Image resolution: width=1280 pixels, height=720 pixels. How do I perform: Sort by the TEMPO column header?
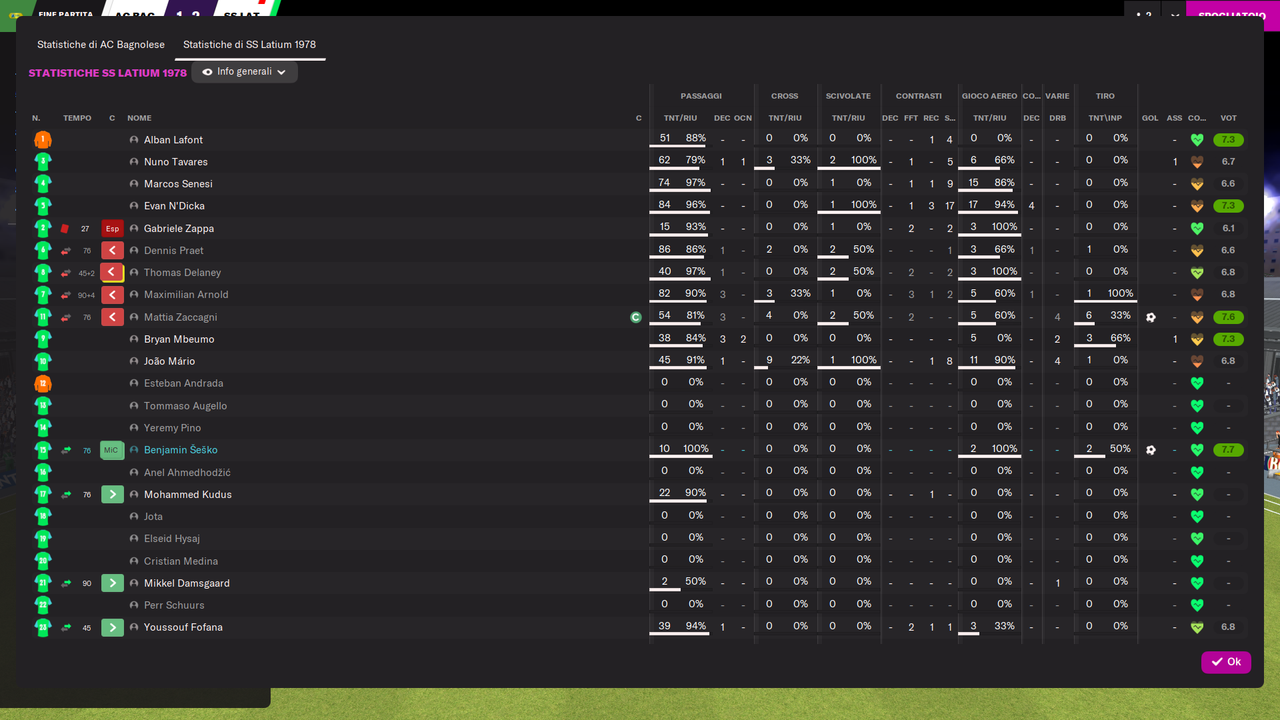[77, 118]
